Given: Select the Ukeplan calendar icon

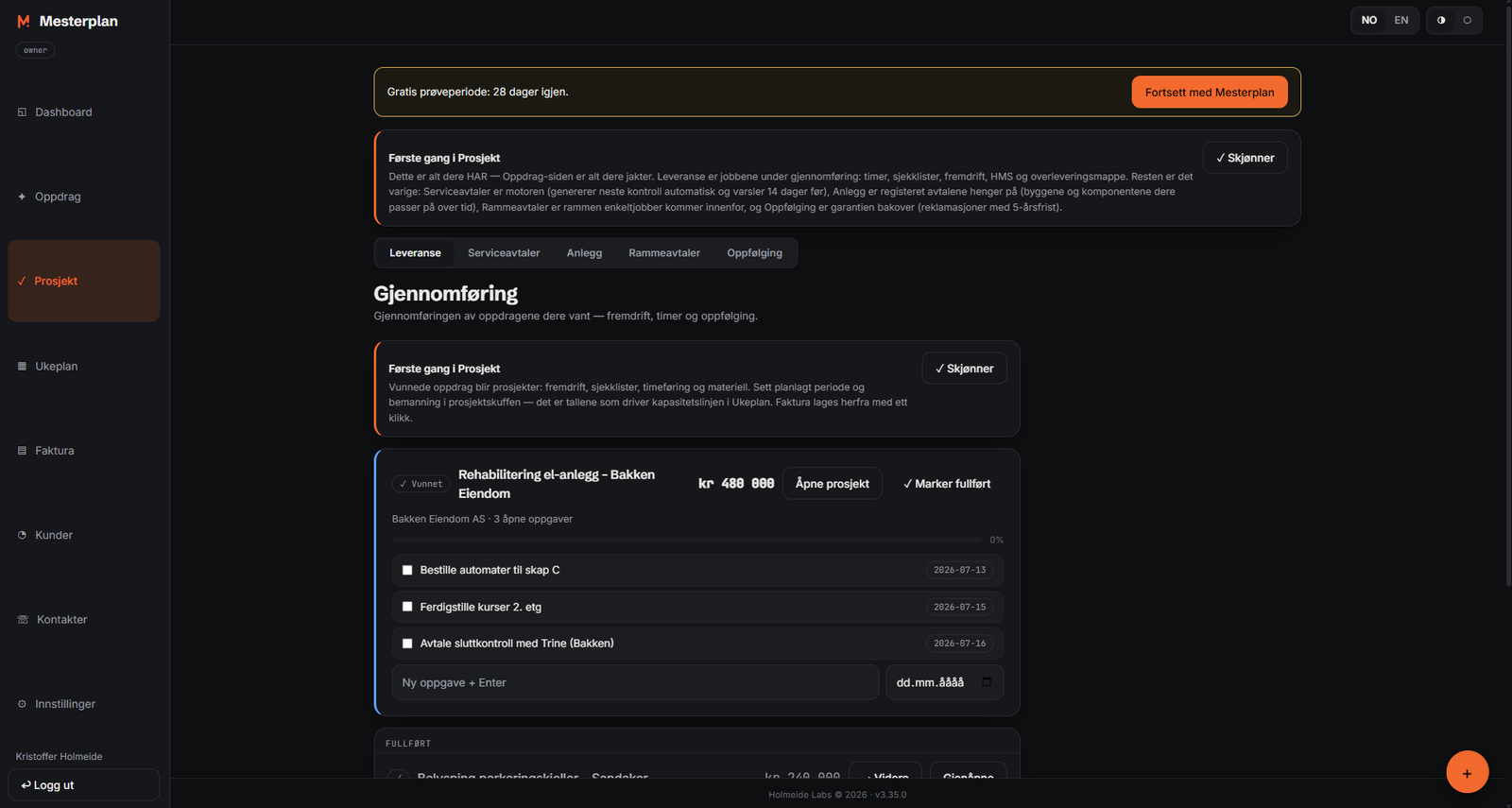Looking at the screenshot, I should click(x=22, y=367).
